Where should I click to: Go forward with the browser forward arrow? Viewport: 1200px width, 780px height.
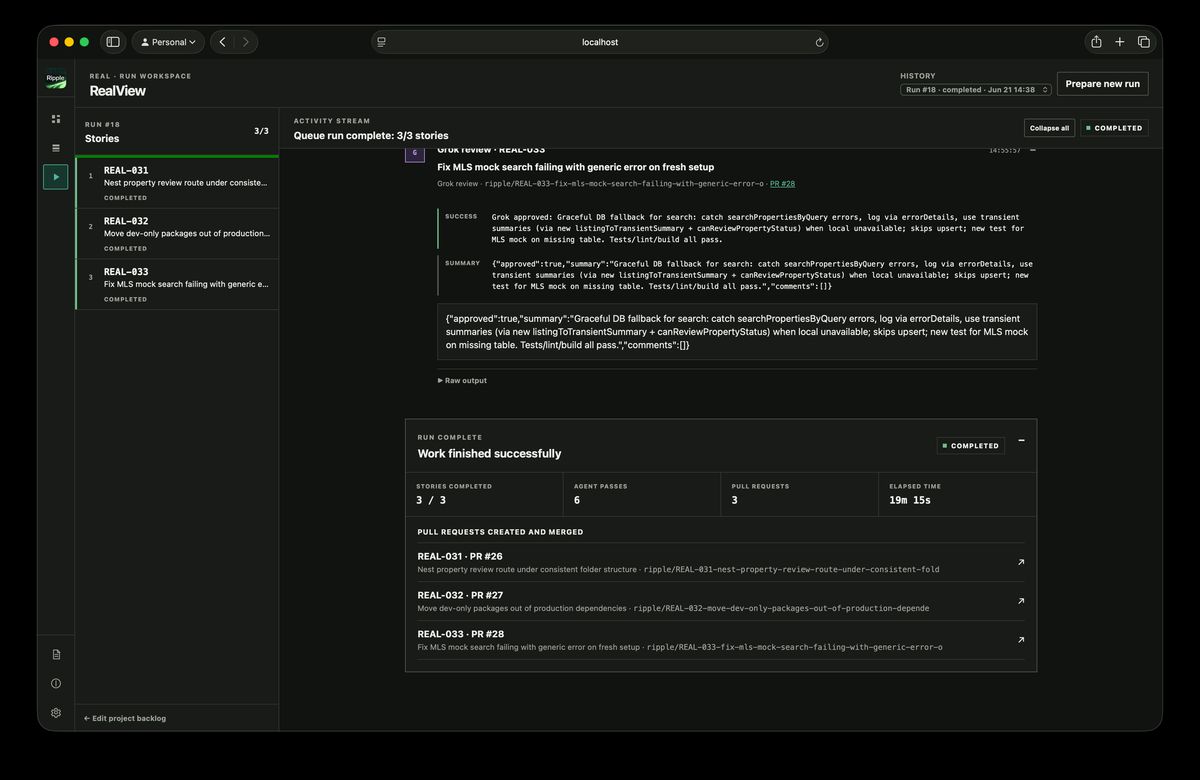[x=246, y=42]
